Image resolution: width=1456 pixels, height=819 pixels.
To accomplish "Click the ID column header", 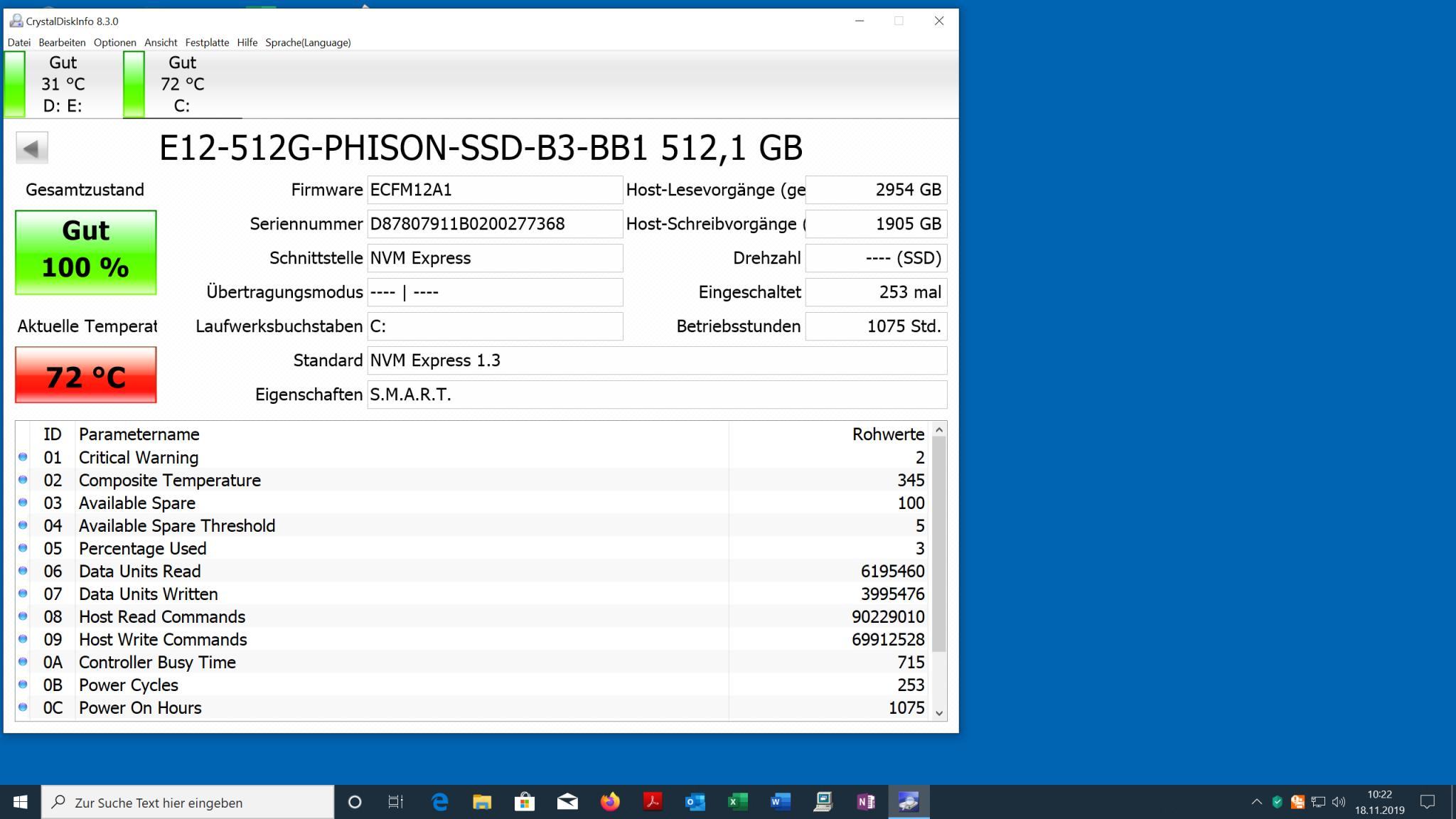I will (53, 434).
